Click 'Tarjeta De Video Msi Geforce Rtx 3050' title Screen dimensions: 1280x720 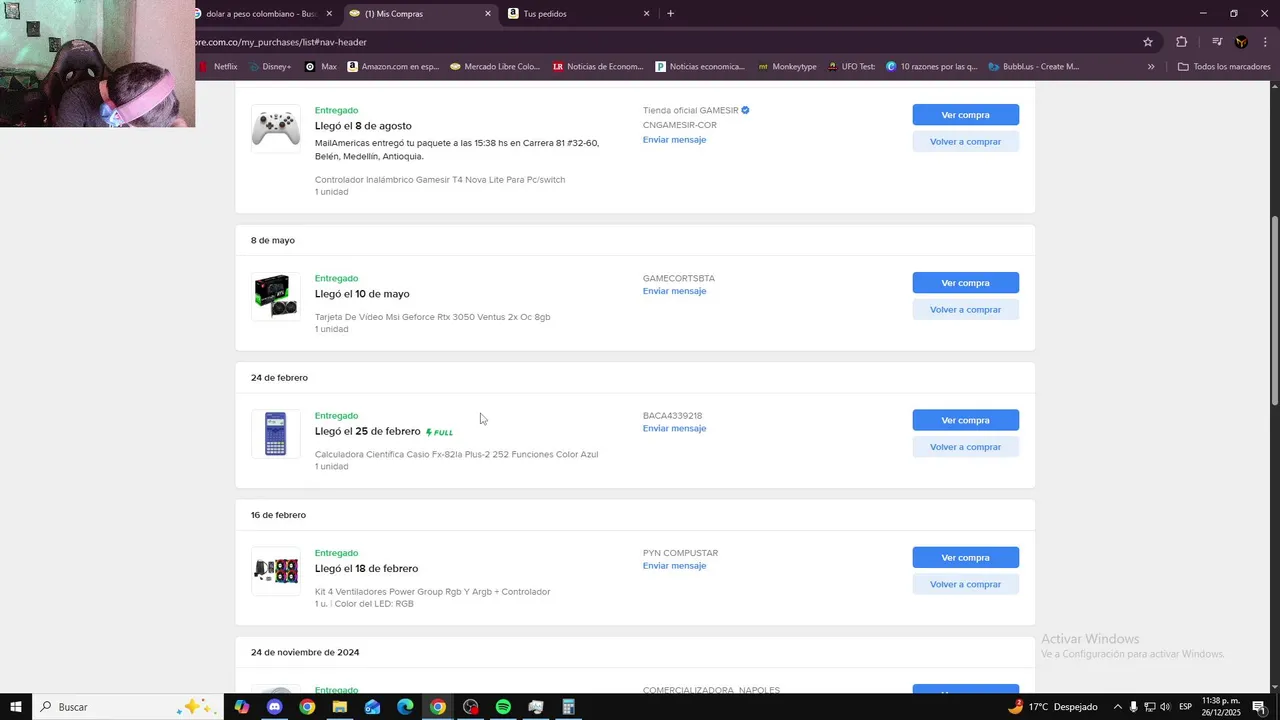coord(432,317)
